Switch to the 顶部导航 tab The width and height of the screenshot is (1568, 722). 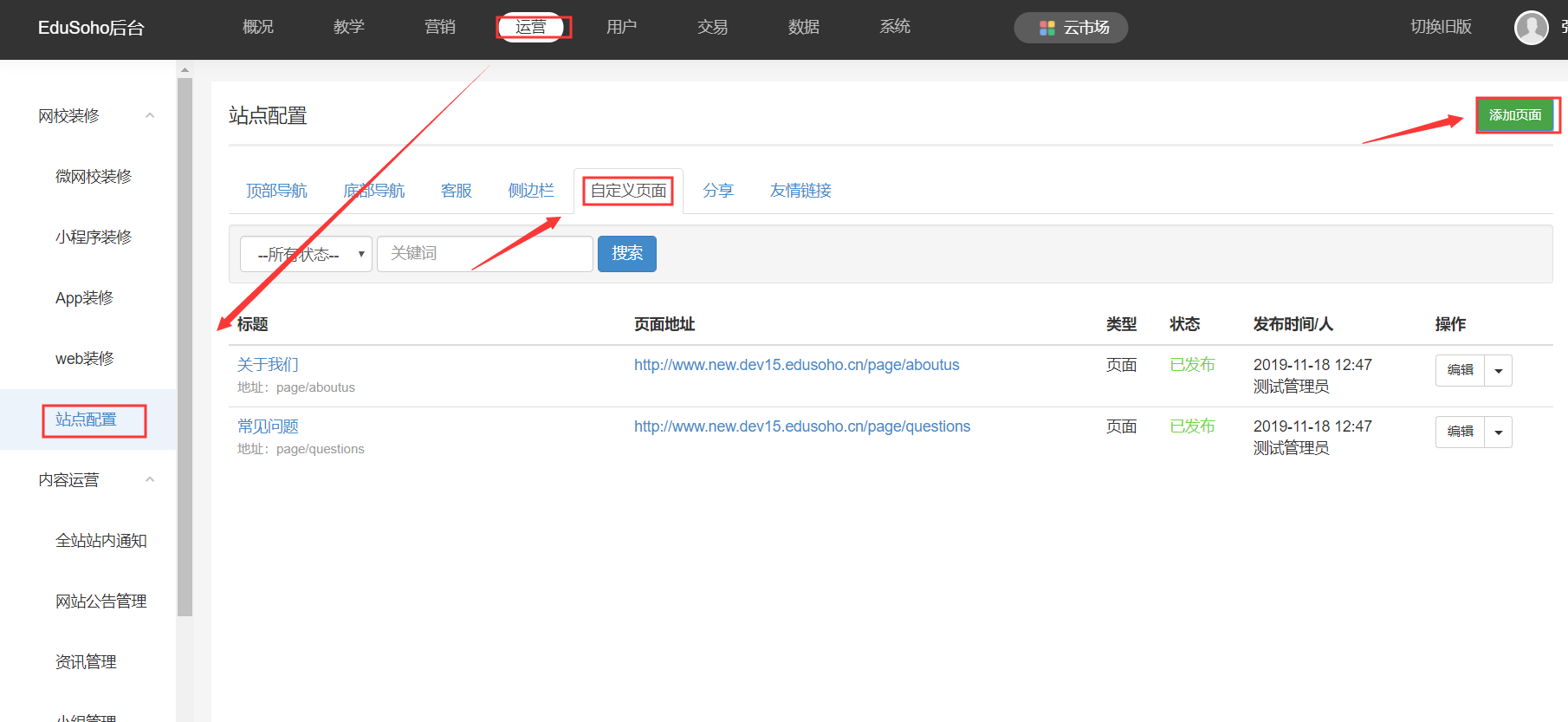(276, 191)
